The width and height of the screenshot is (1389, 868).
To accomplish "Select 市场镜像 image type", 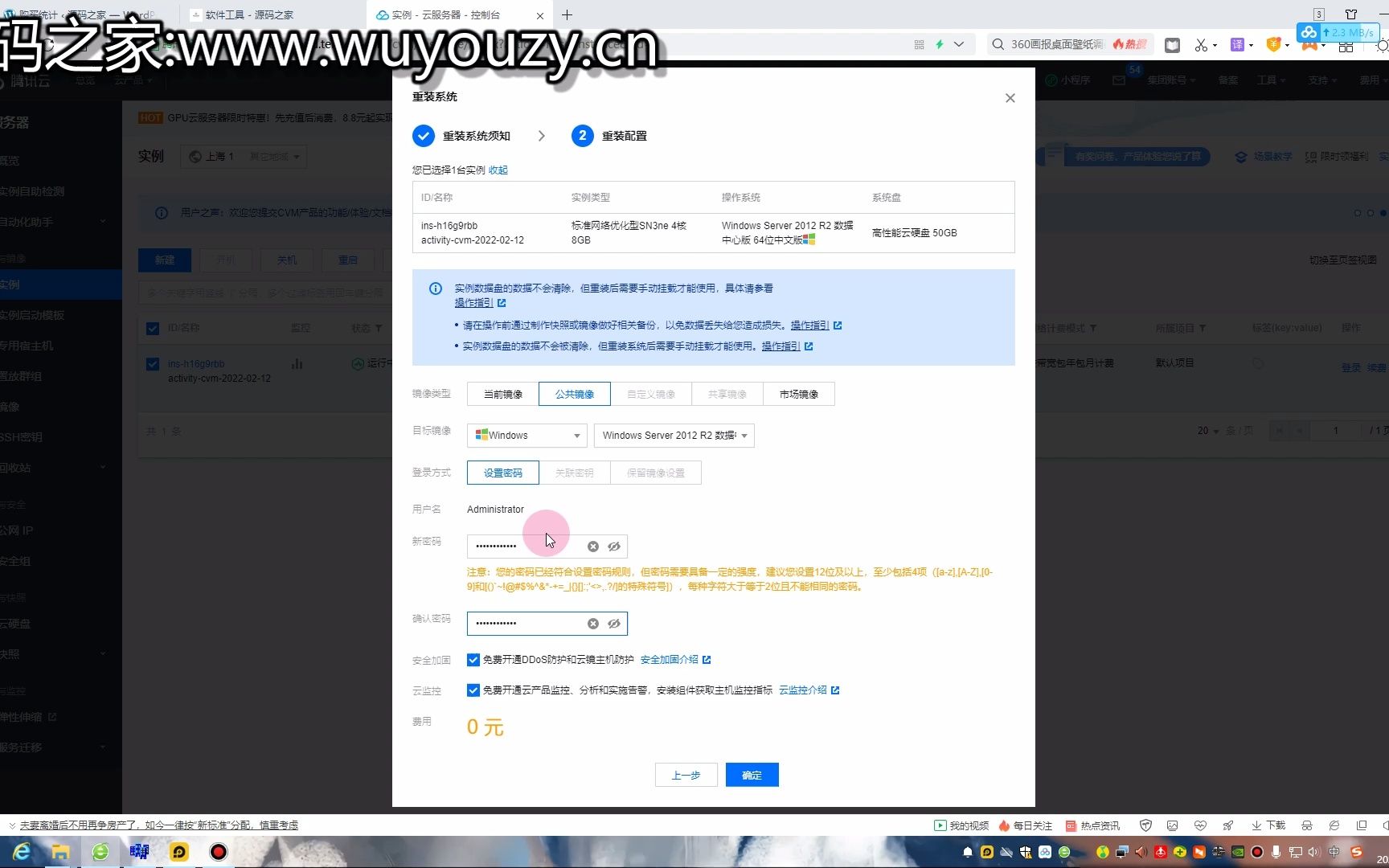I will (799, 394).
